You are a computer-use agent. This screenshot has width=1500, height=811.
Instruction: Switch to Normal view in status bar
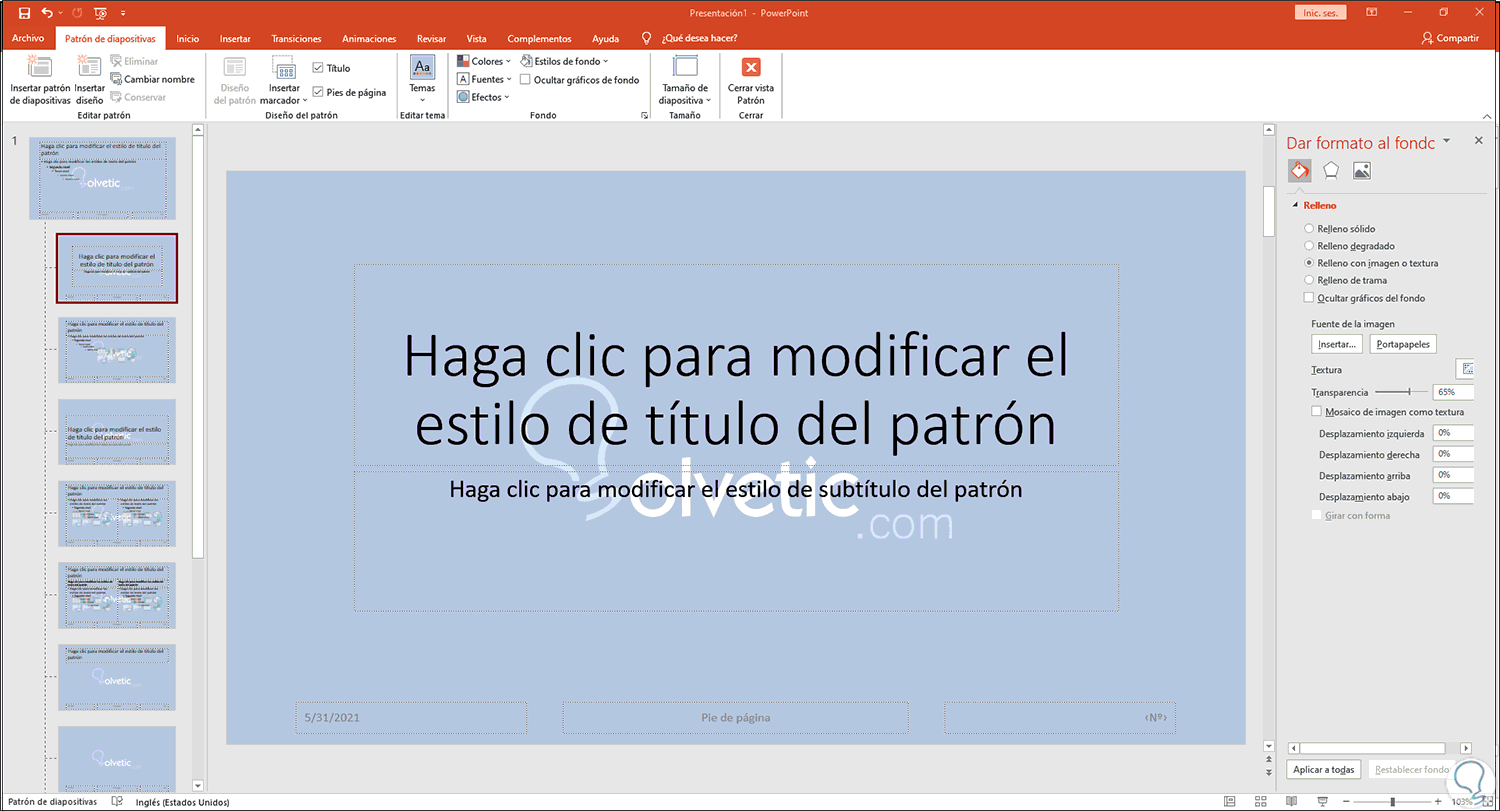(x=1230, y=802)
